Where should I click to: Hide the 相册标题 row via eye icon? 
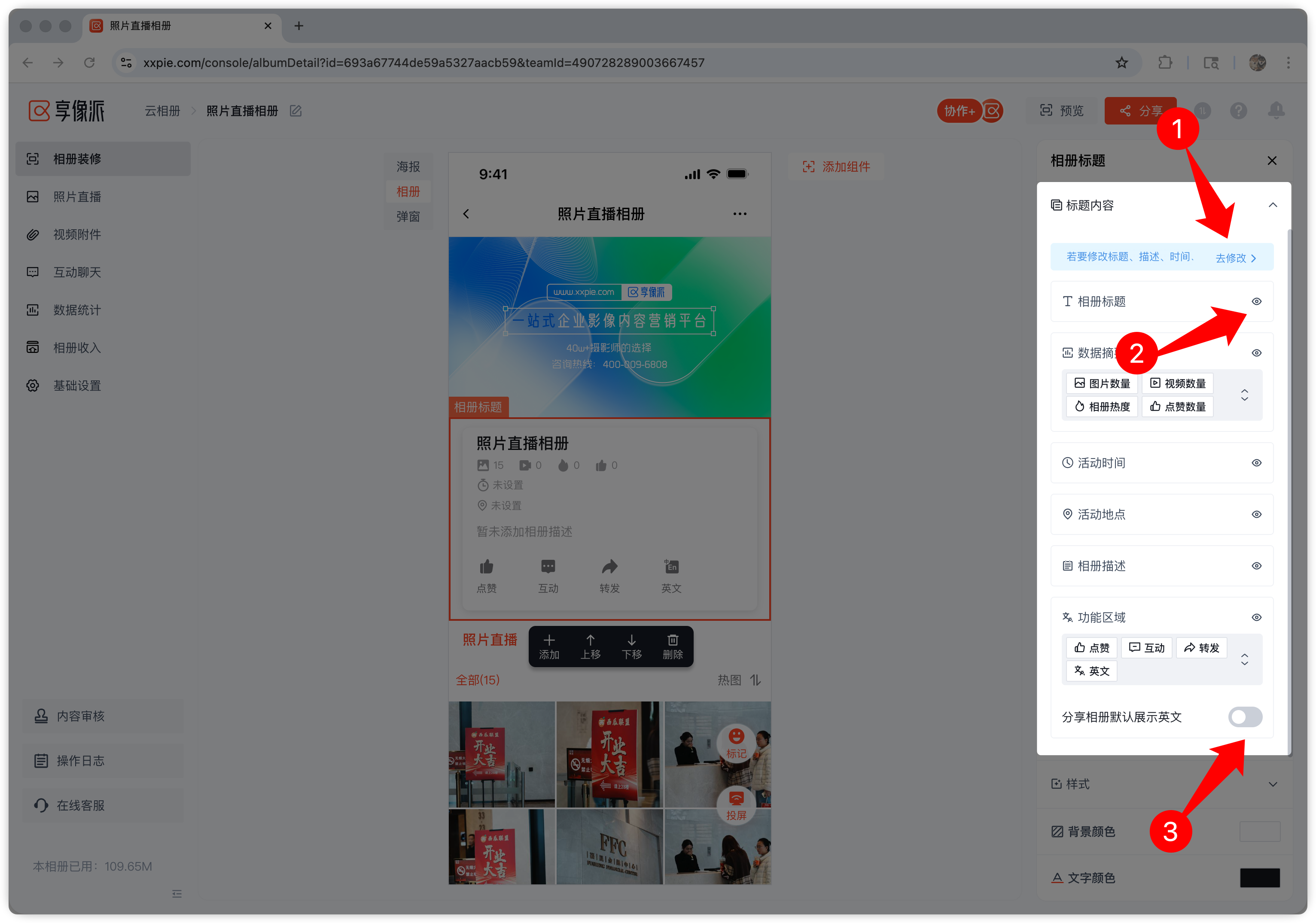[x=1256, y=301]
